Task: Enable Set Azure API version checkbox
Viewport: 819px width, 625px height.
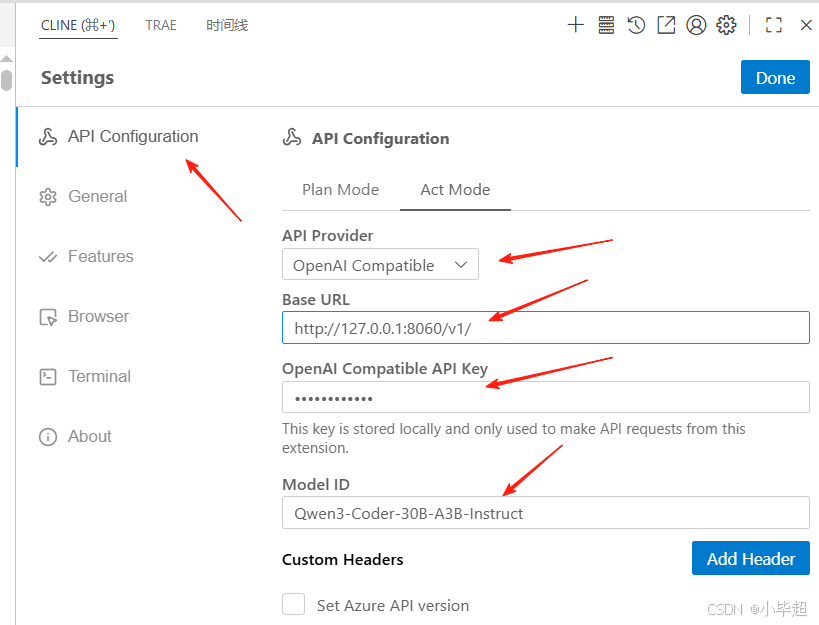Action: click(294, 605)
